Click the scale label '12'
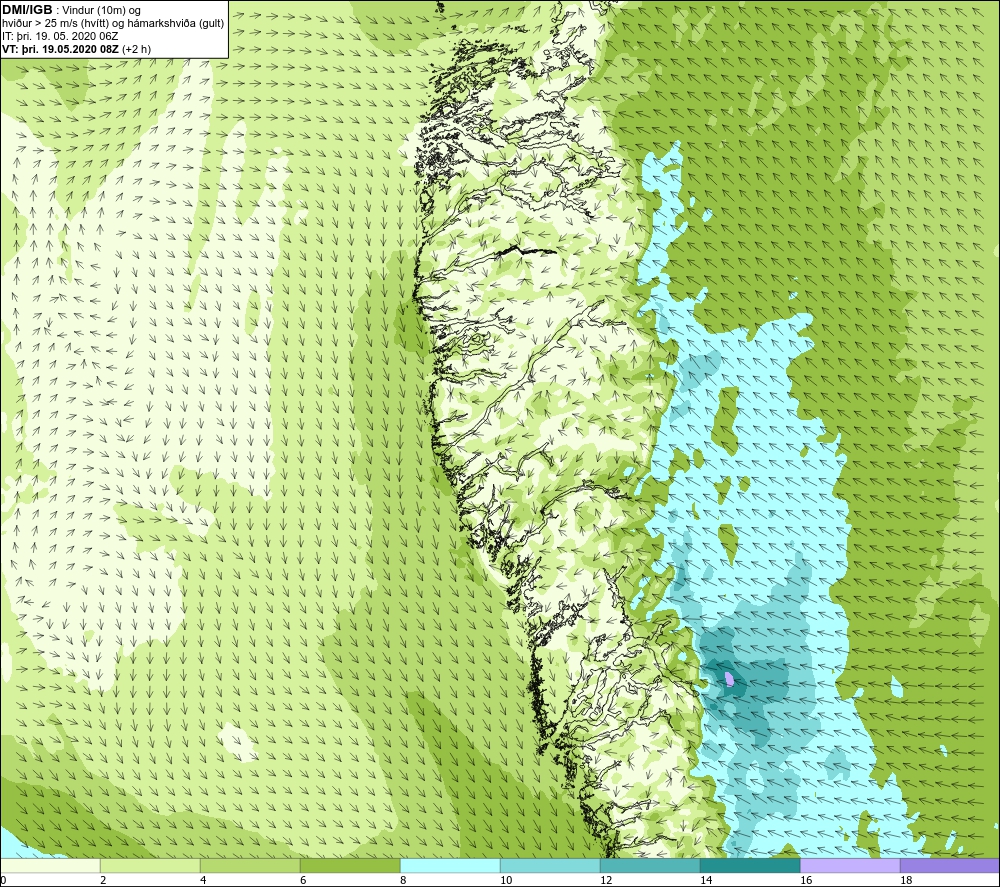 [x=606, y=880]
